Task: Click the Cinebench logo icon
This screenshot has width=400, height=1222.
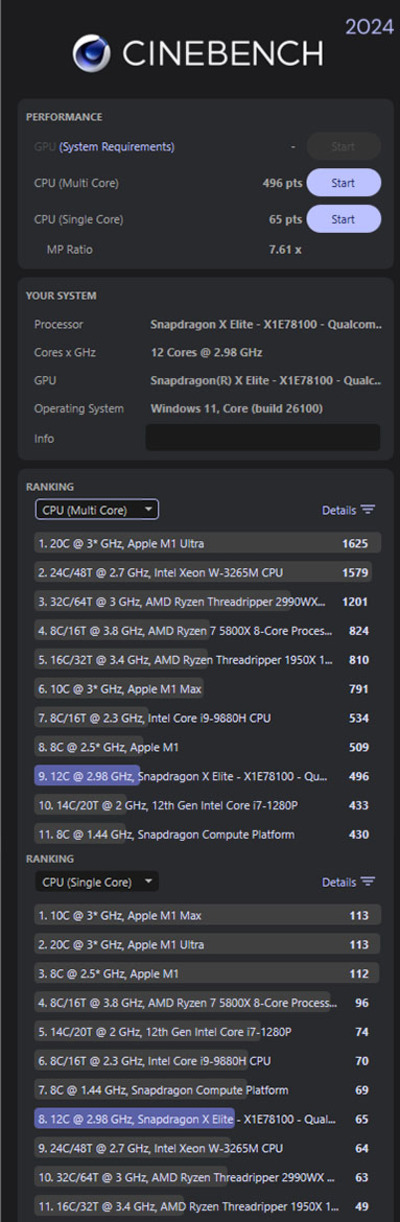Action: click(93, 53)
